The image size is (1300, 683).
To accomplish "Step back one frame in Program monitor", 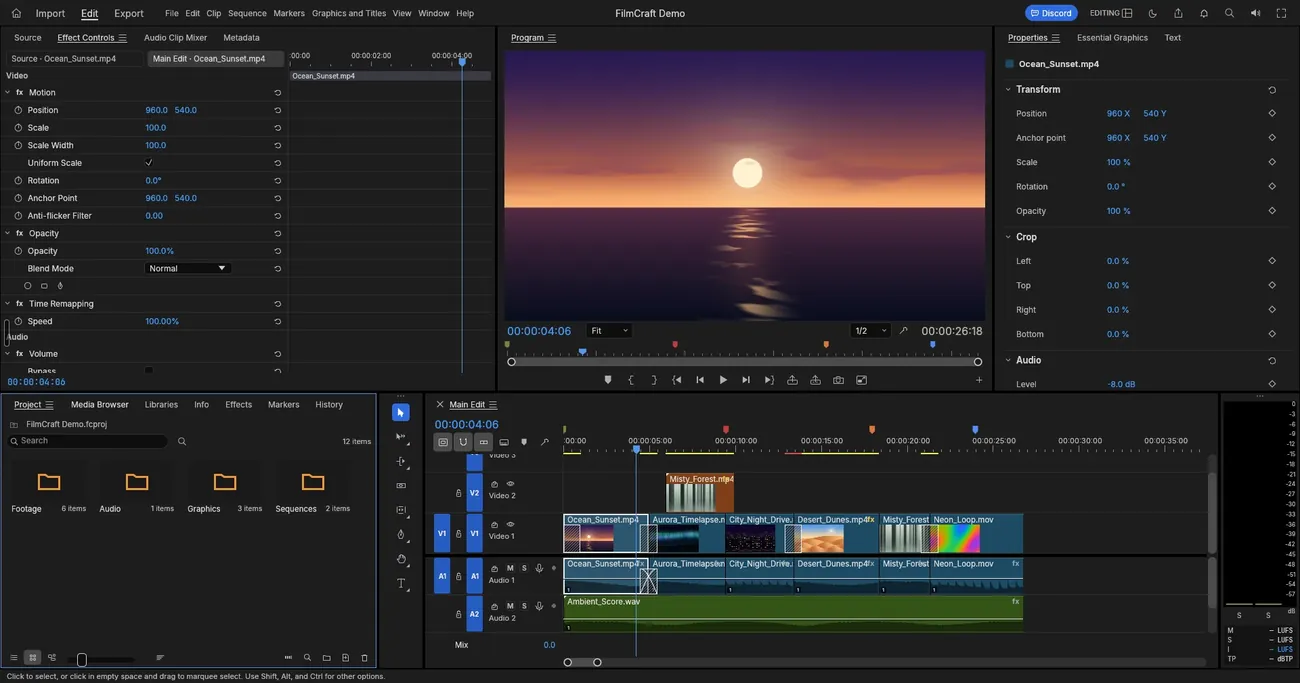I will point(700,380).
